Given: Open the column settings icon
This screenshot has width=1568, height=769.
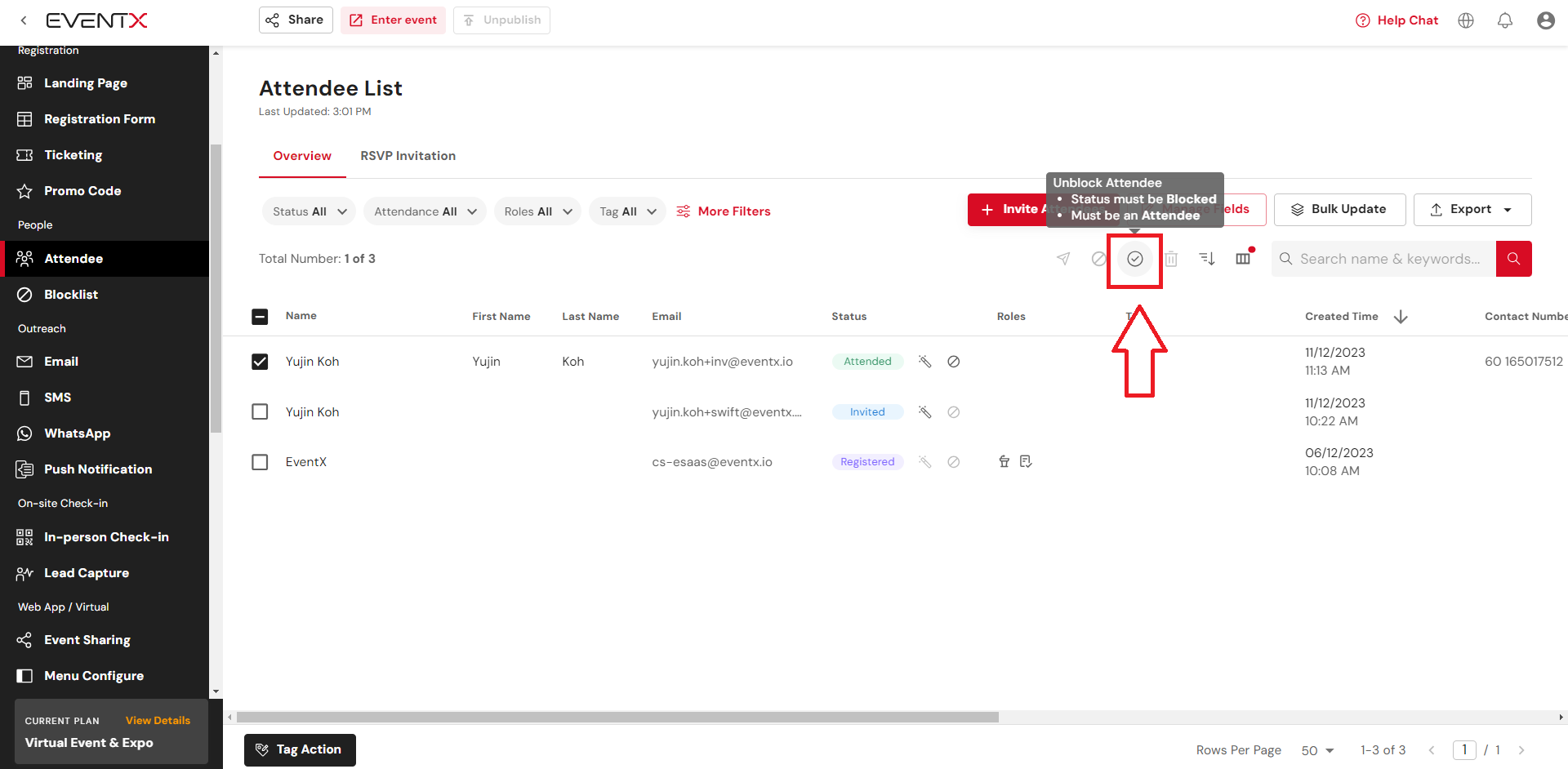Looking at the screenshot, I should coord(1243,259).
